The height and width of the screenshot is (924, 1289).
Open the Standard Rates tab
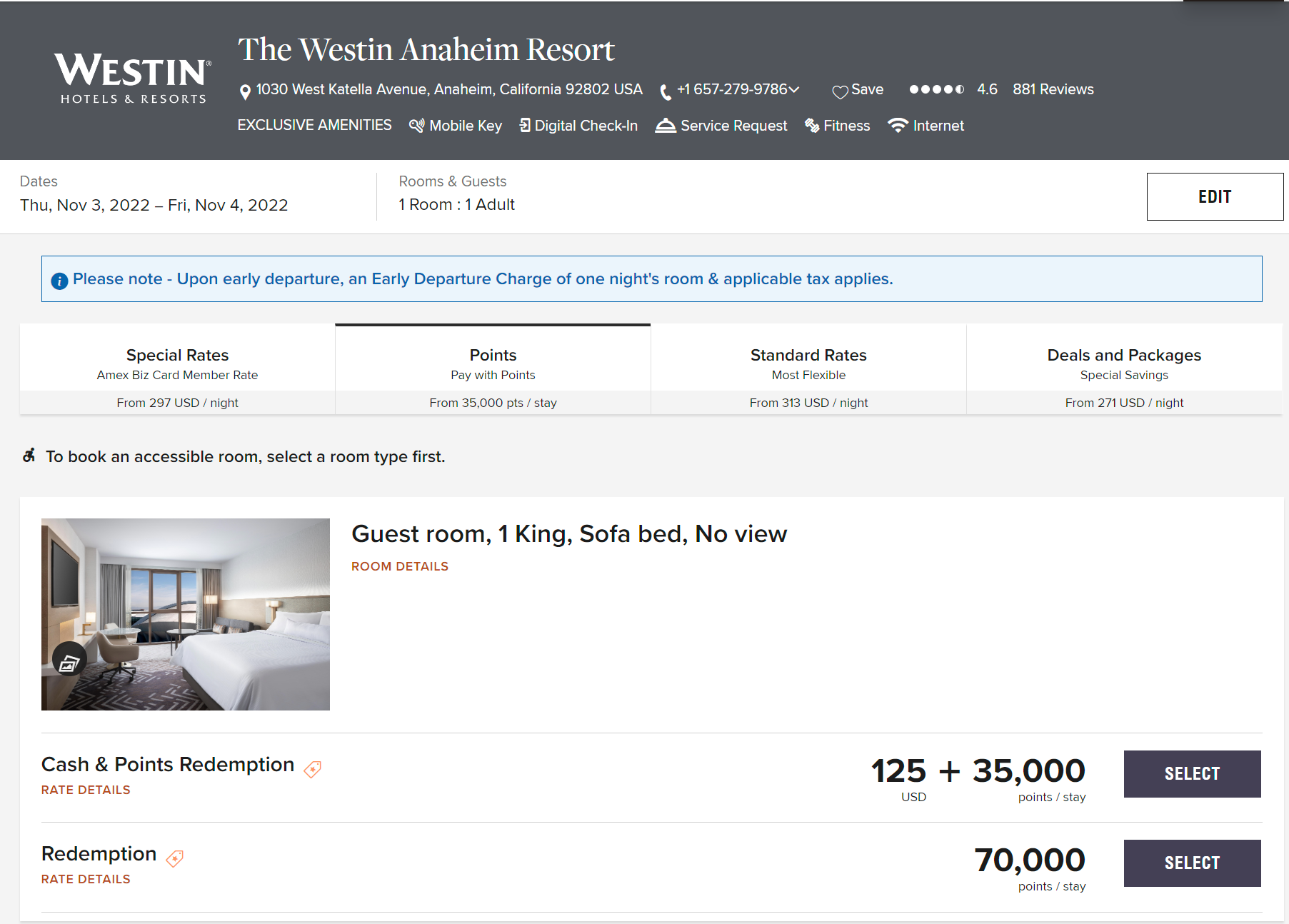808,368
